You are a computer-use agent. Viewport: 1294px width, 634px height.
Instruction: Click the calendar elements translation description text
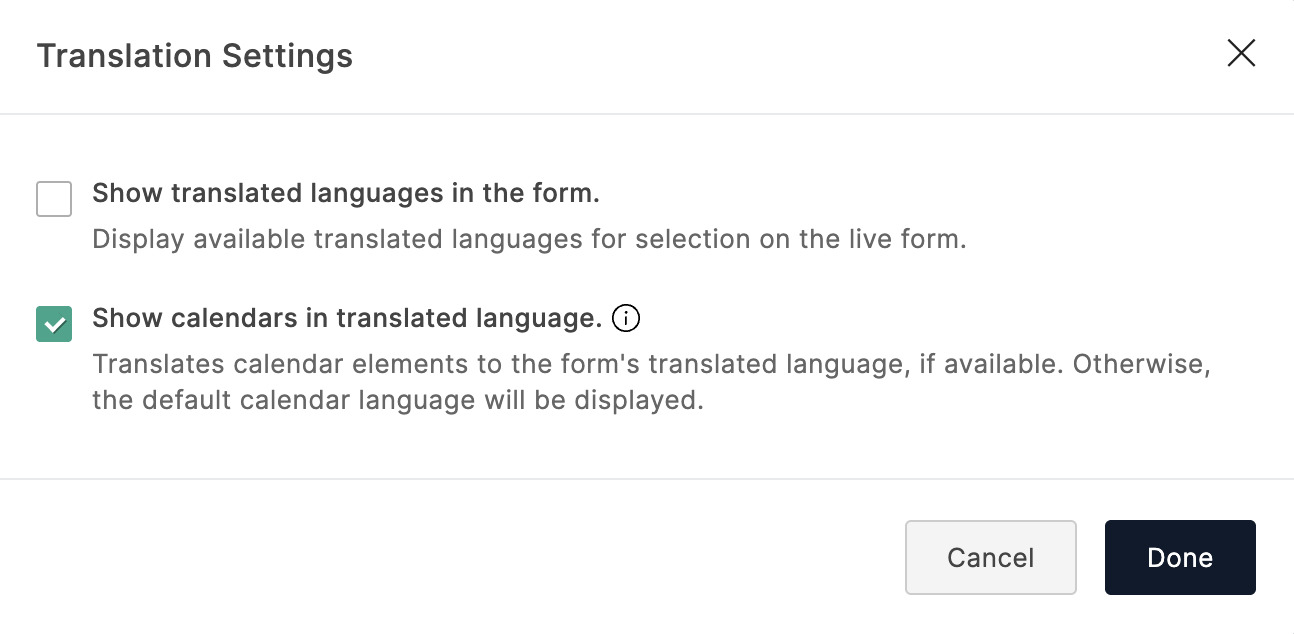651,364
